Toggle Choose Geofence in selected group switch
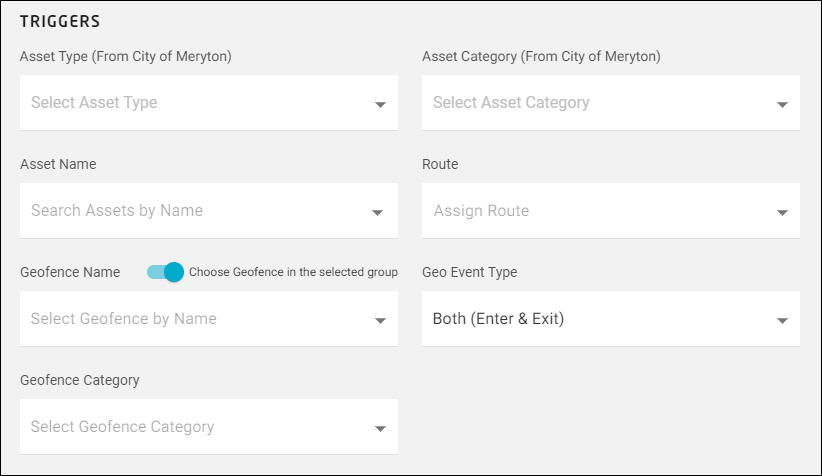The image size is (822, 476). pos(166,272)
